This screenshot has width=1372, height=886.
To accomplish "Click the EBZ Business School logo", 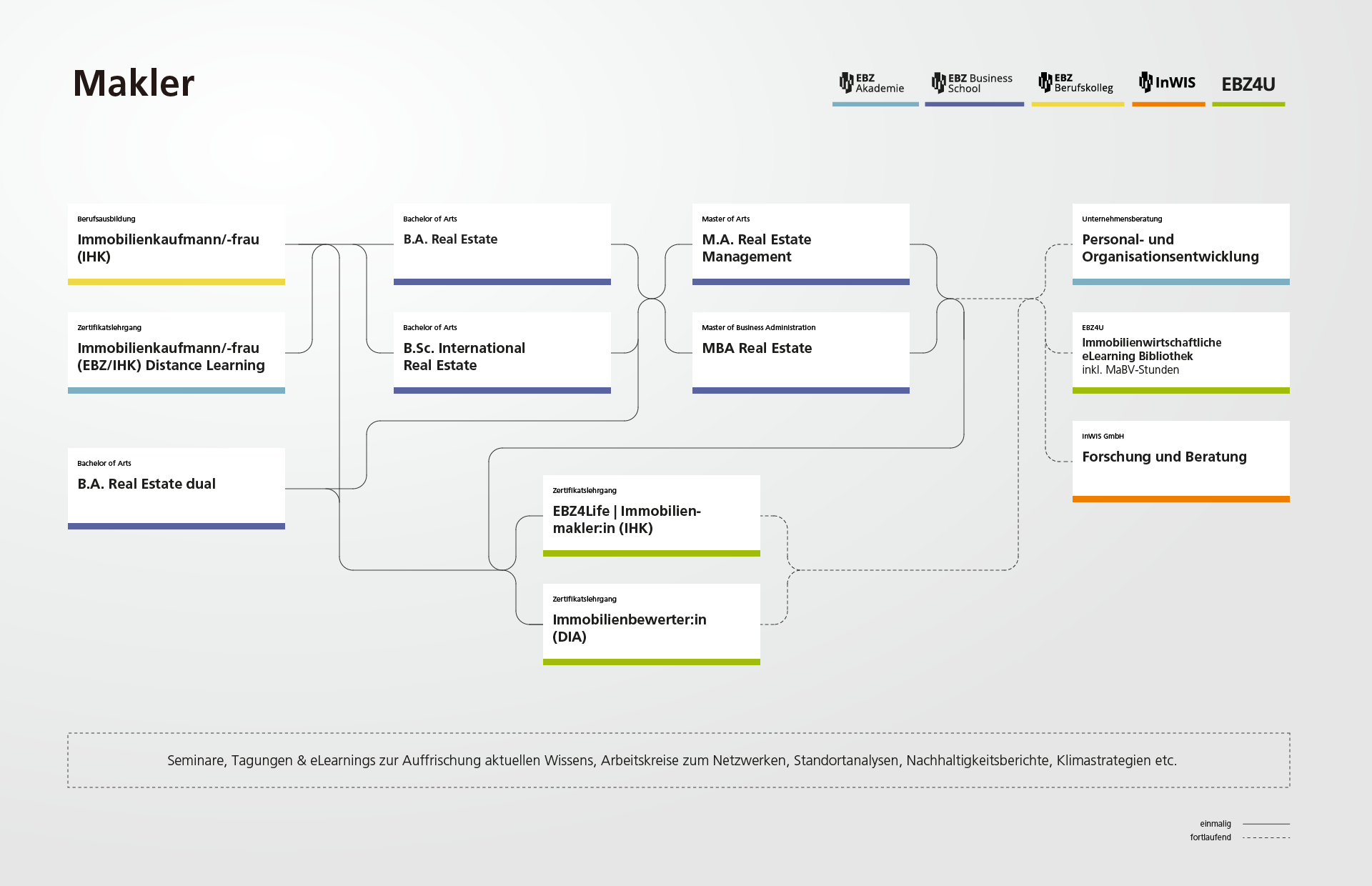I will coord(973,83).
